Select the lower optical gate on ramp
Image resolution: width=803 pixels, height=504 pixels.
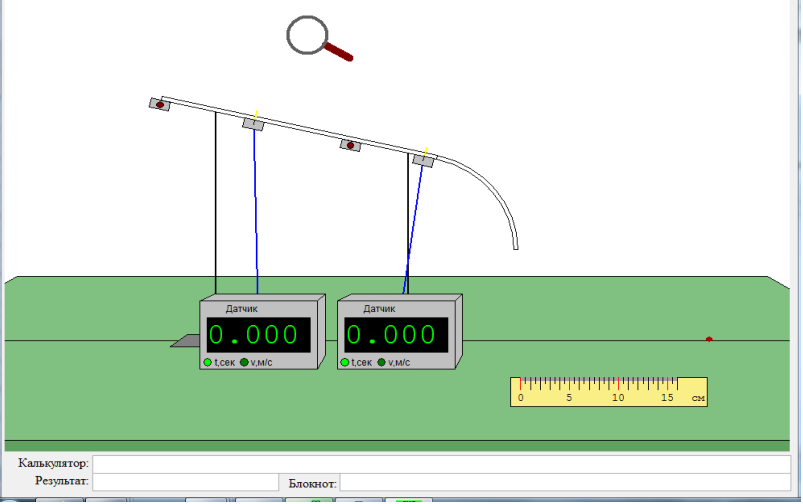423,161
